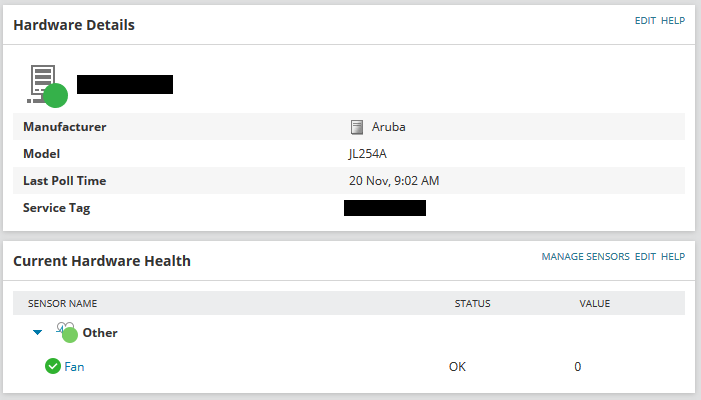
Task: Open the Fan sensor link
Action: click(75, 367)
